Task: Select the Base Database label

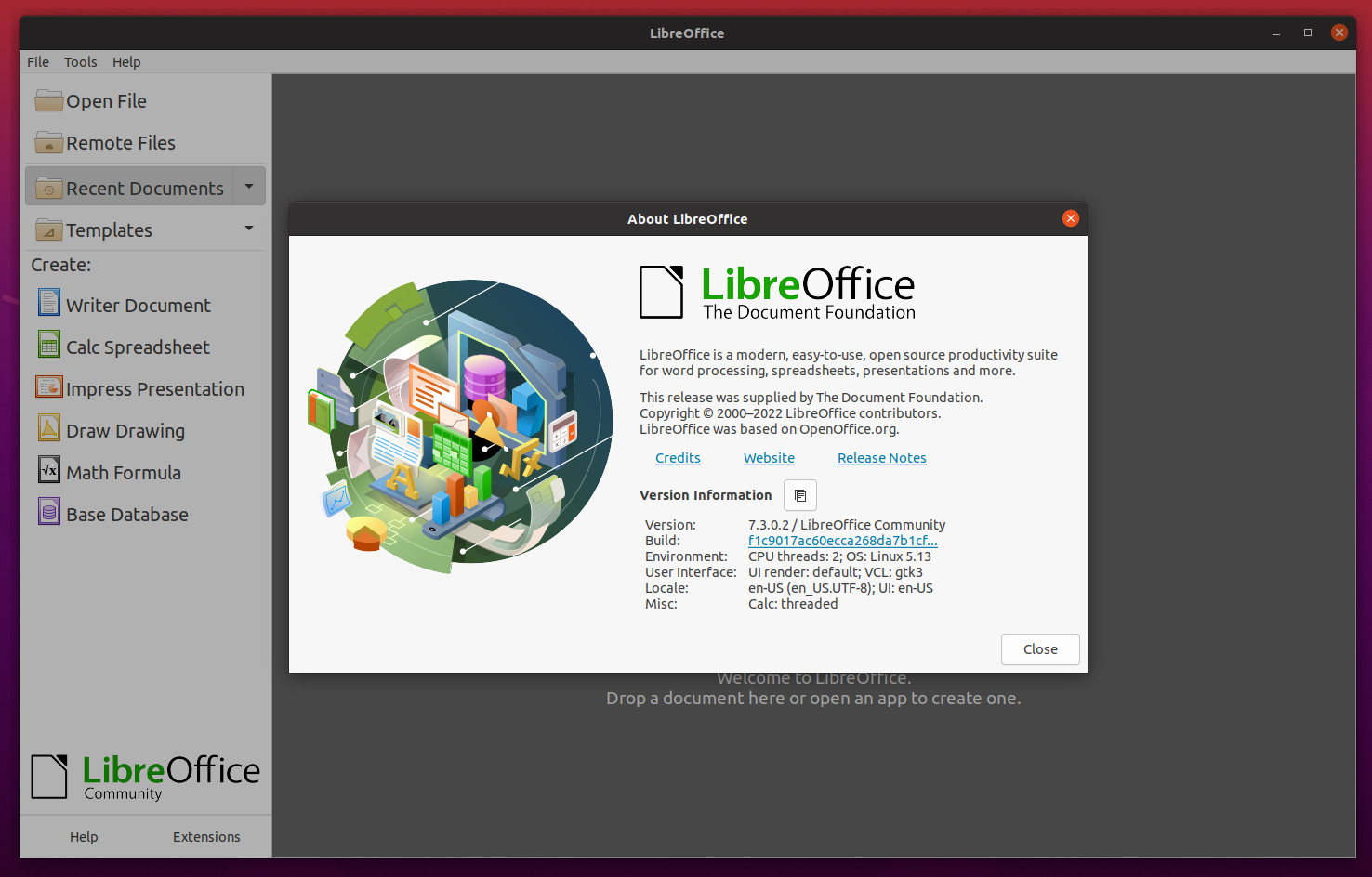Action: (x=127, y=515)
